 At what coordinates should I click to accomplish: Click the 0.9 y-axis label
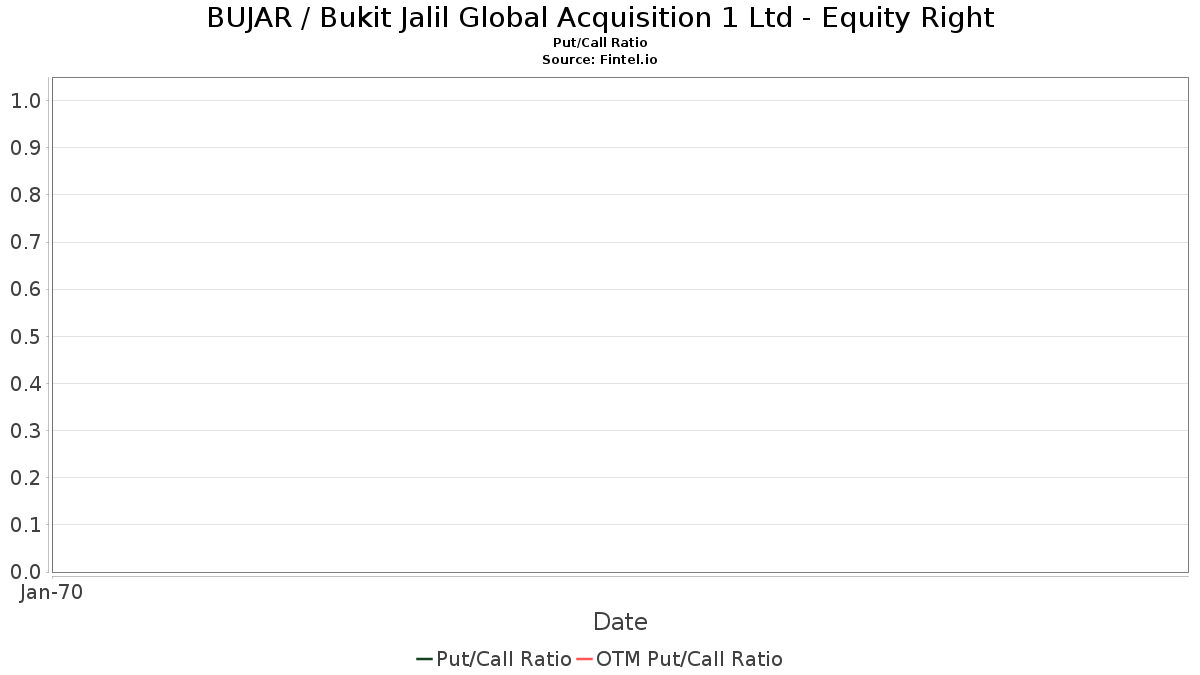[x=25, y=147]
